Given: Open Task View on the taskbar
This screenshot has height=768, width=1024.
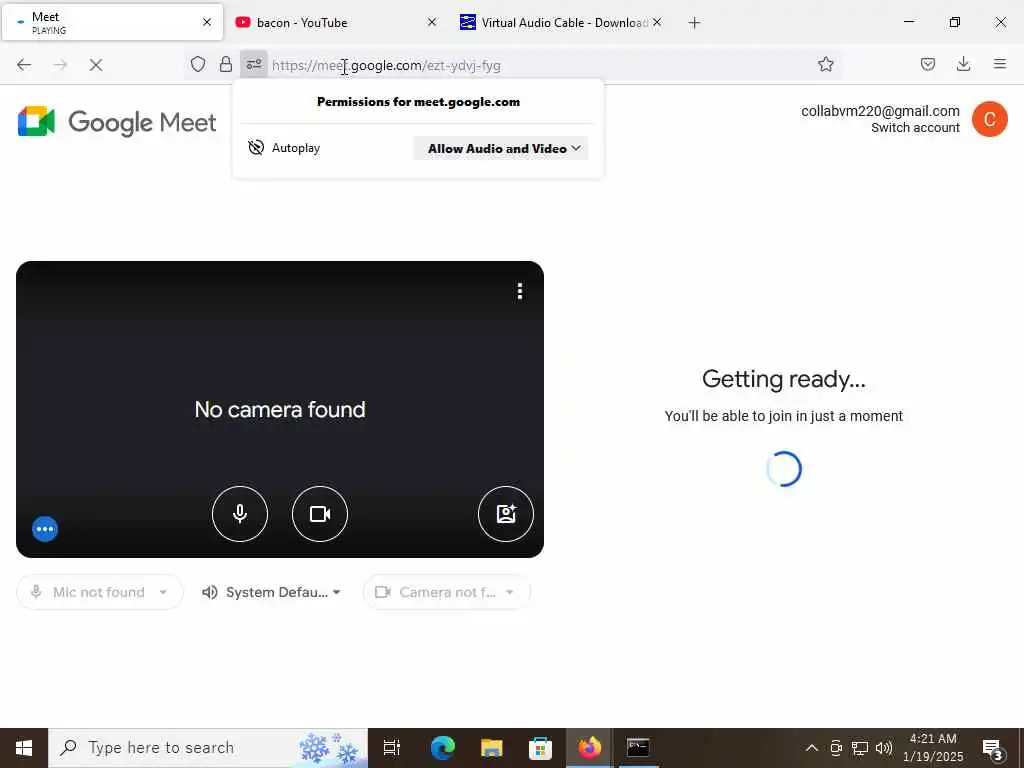Looking at the screenshot, I should pos(392,748).
